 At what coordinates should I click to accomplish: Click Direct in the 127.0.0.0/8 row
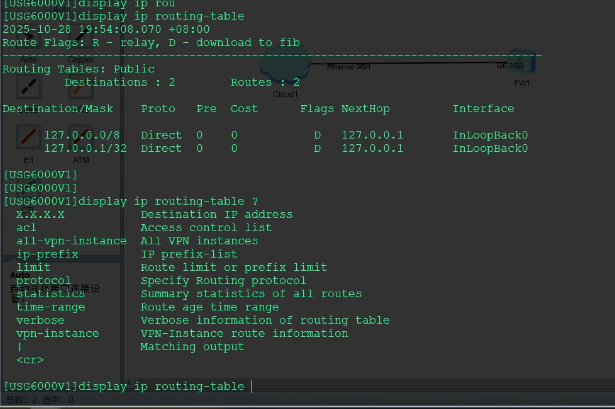[161, 135]
